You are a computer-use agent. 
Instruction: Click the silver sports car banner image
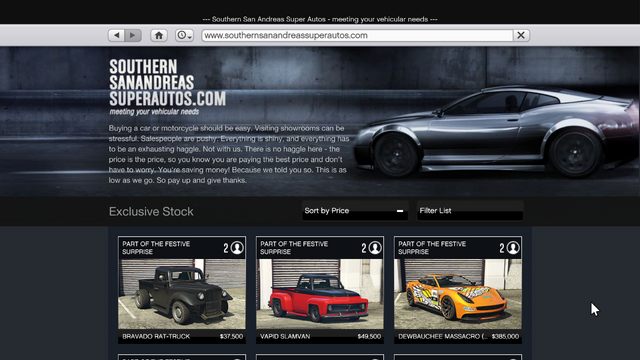coord(496,131)
